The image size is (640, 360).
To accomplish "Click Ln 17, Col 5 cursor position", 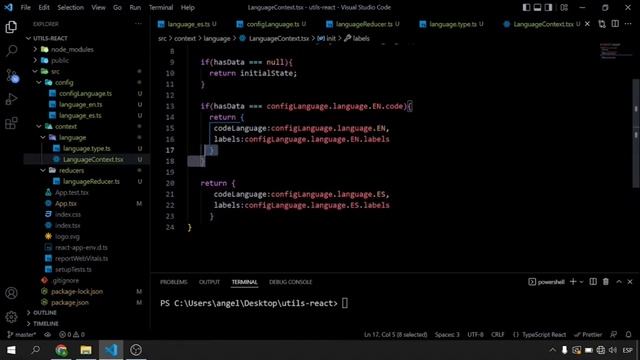I will [x=395, y=335].
